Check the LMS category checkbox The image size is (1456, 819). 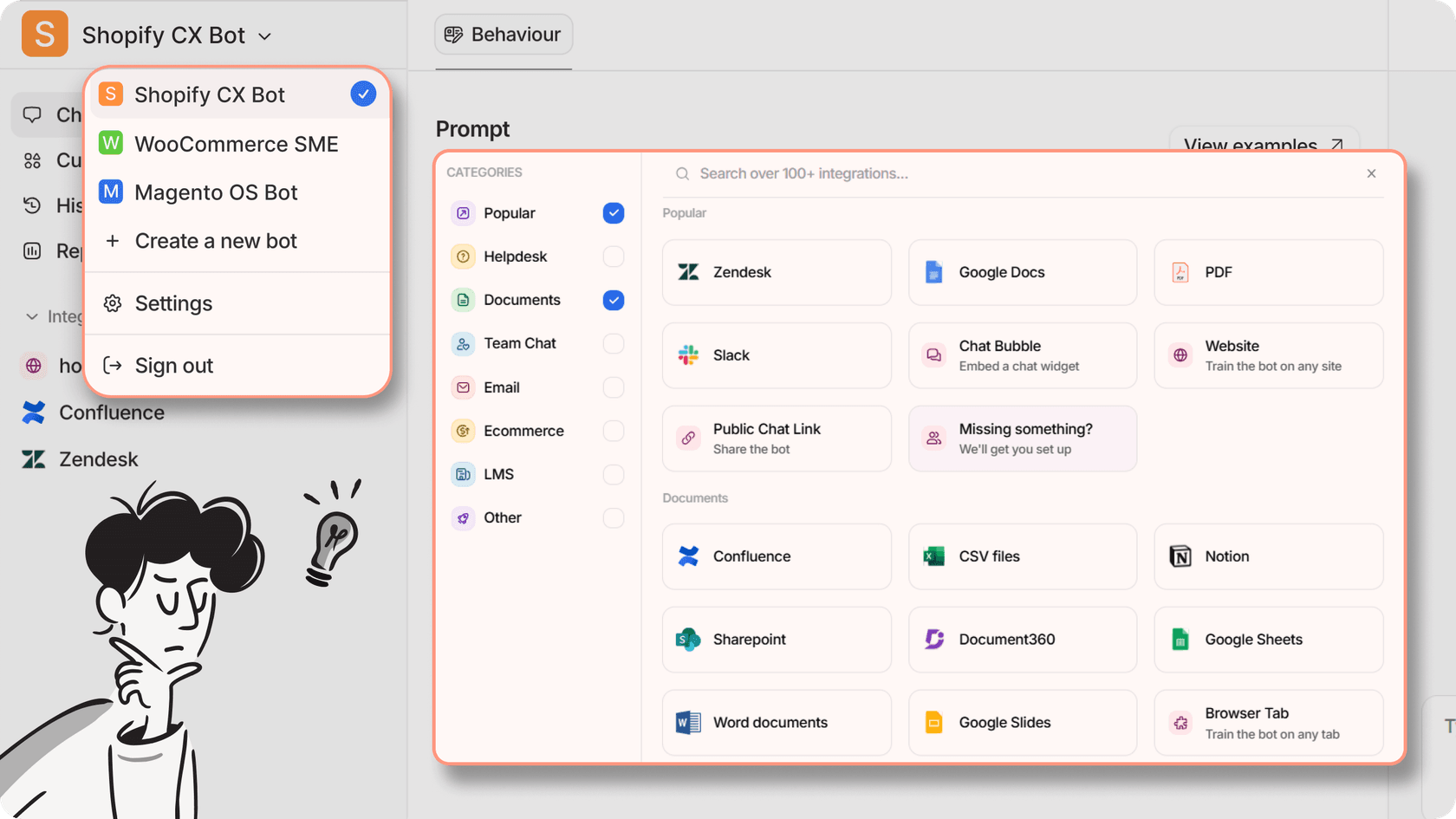(614, 475)
